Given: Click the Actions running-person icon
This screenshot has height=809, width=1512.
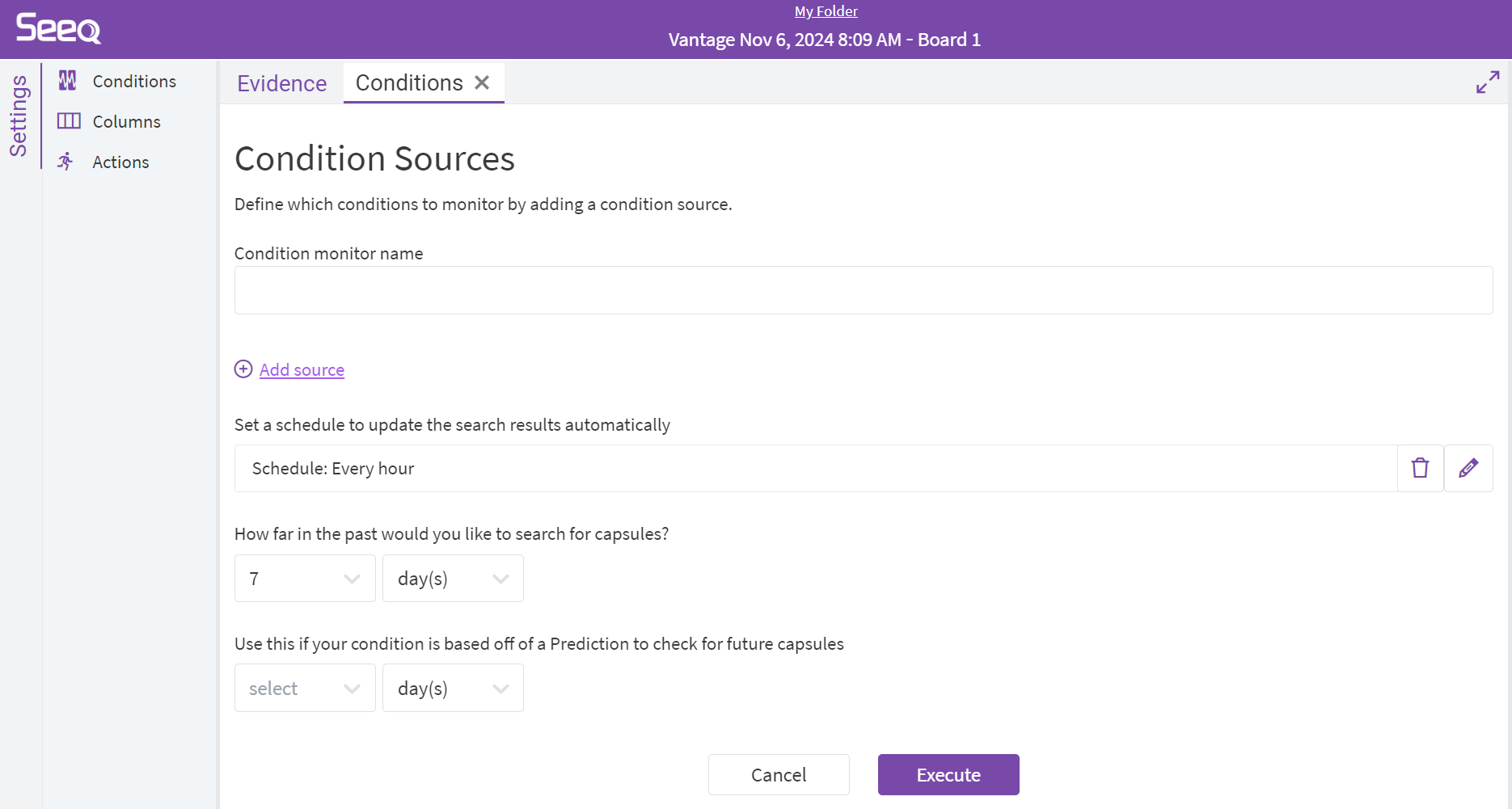Looking at the screenshot, I should coord(66,162).
